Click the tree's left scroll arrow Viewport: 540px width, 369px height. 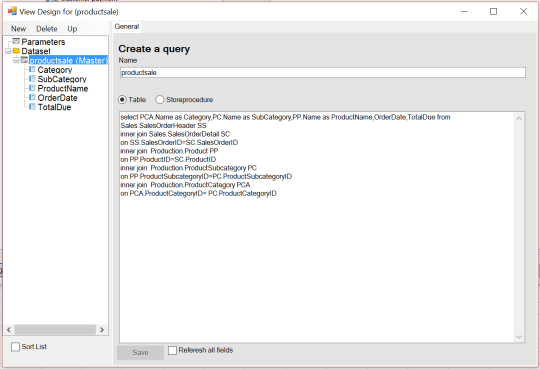click(x=9, y=330)
